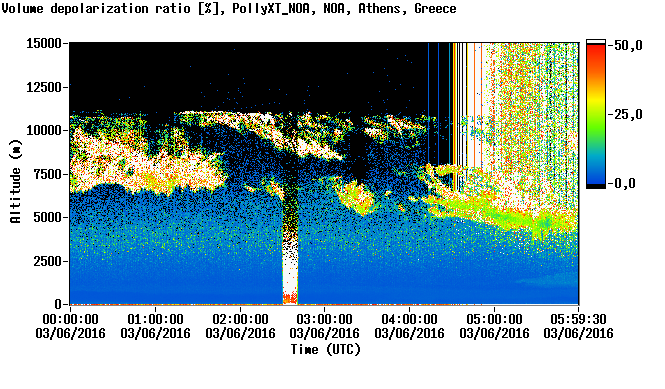665x389 pixels.
Task: Click the Time (UTC) axis label
Action: (x=325, y=350)
